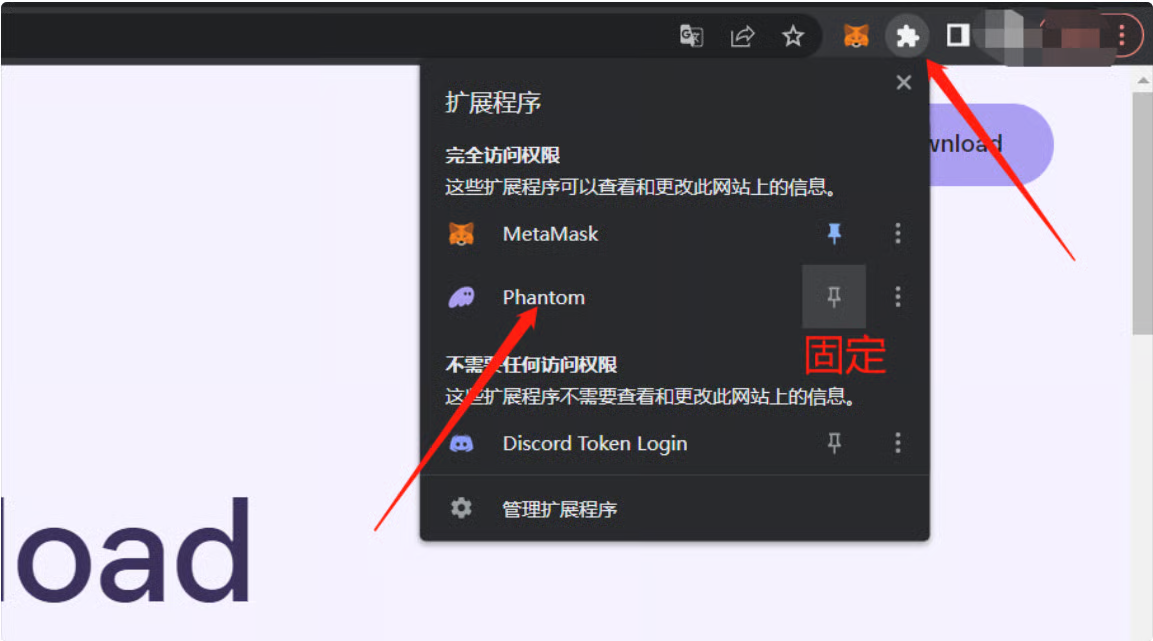1153x641 pixels.
Task: Open 管理扩展程序 manage extensions
Action: 559,509
